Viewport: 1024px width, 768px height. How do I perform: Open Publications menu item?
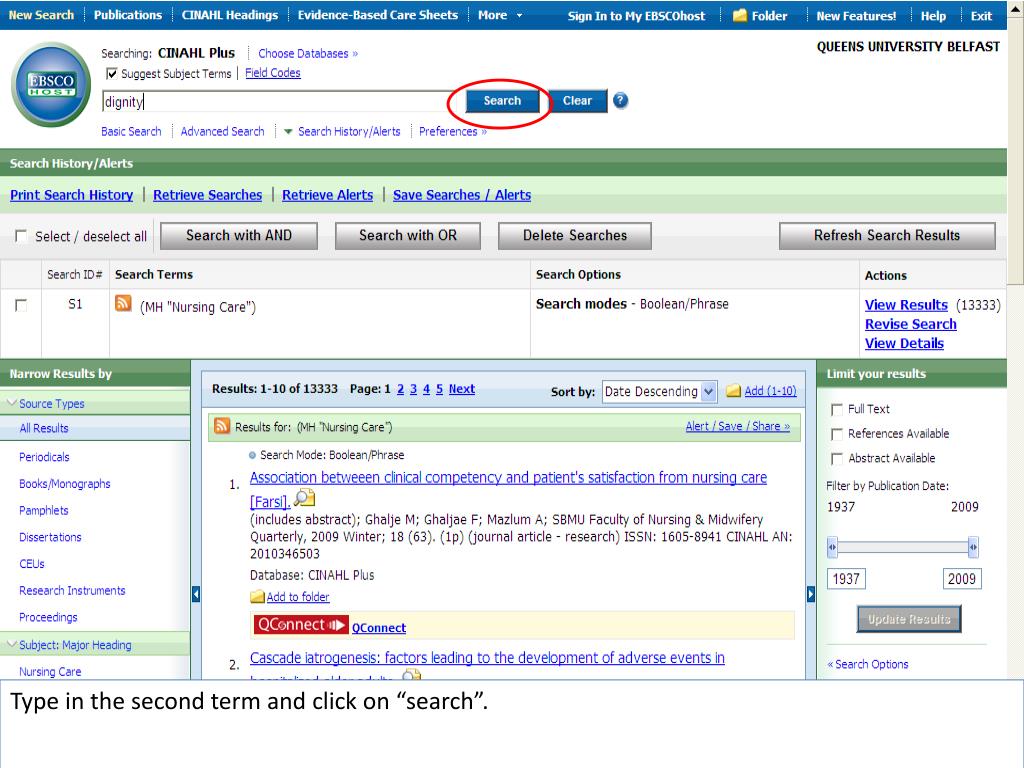128,15
